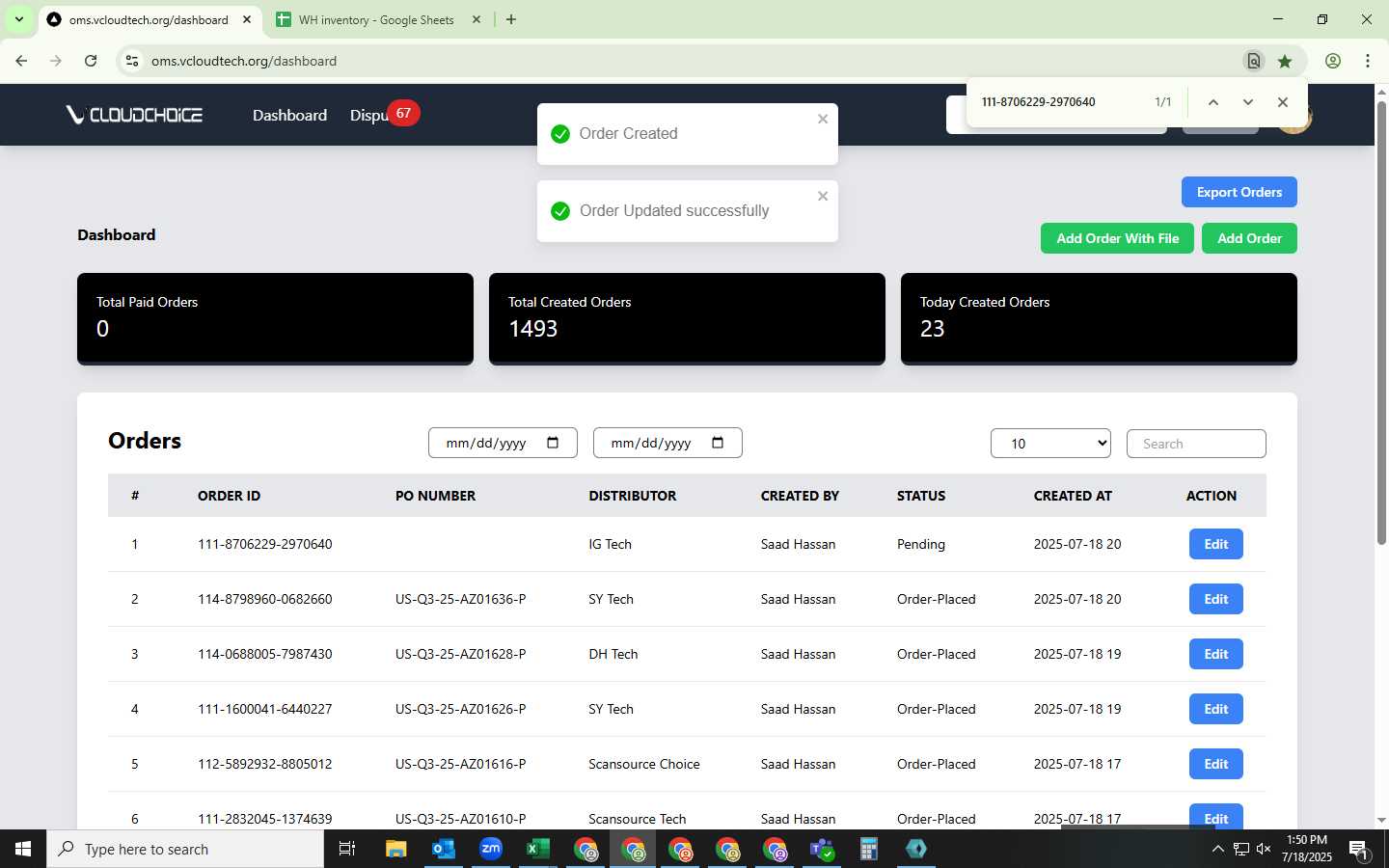This screenshot has width=1389, height=868.
Task: Click distributor Scansource Choice
Action: coord(644,764)
